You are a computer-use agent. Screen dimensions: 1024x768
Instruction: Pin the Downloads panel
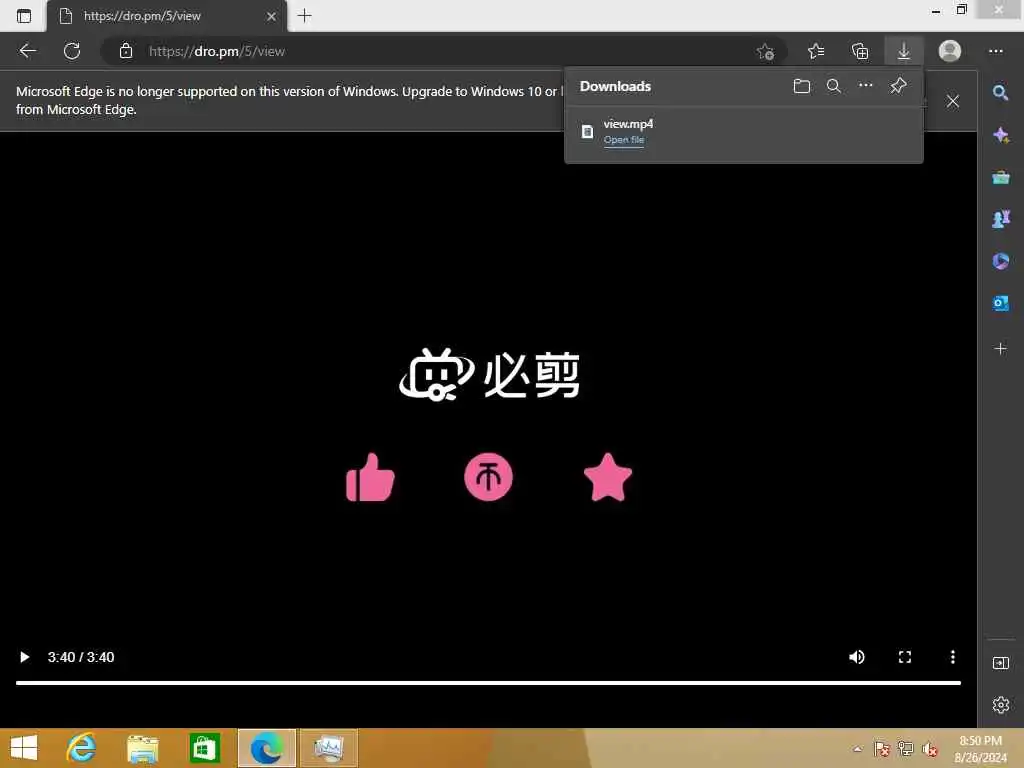click(x=898, y=86)
